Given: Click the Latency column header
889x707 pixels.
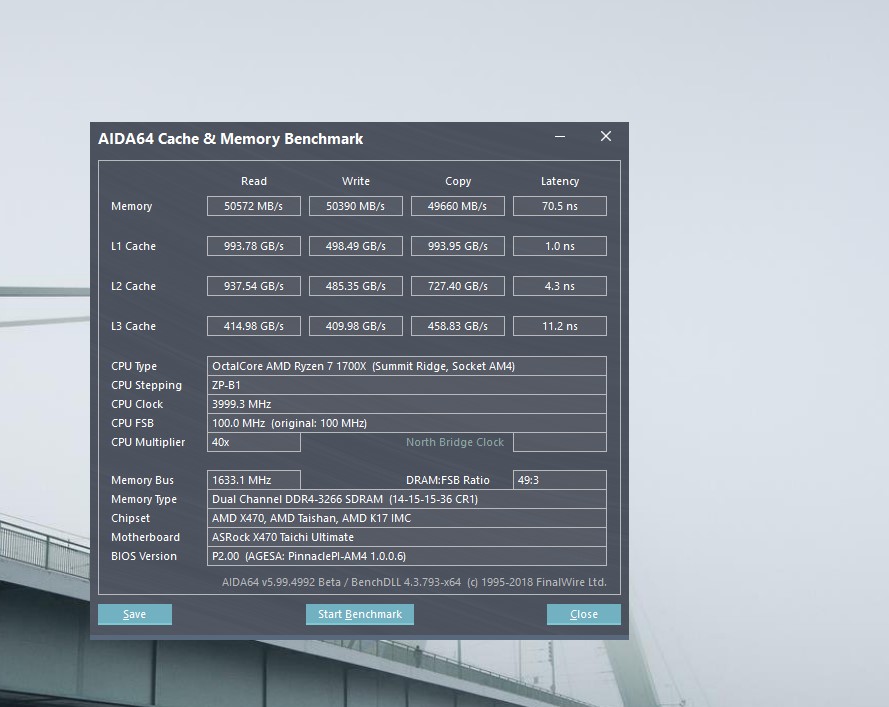Looking at the screenshot, I should 560,181.
